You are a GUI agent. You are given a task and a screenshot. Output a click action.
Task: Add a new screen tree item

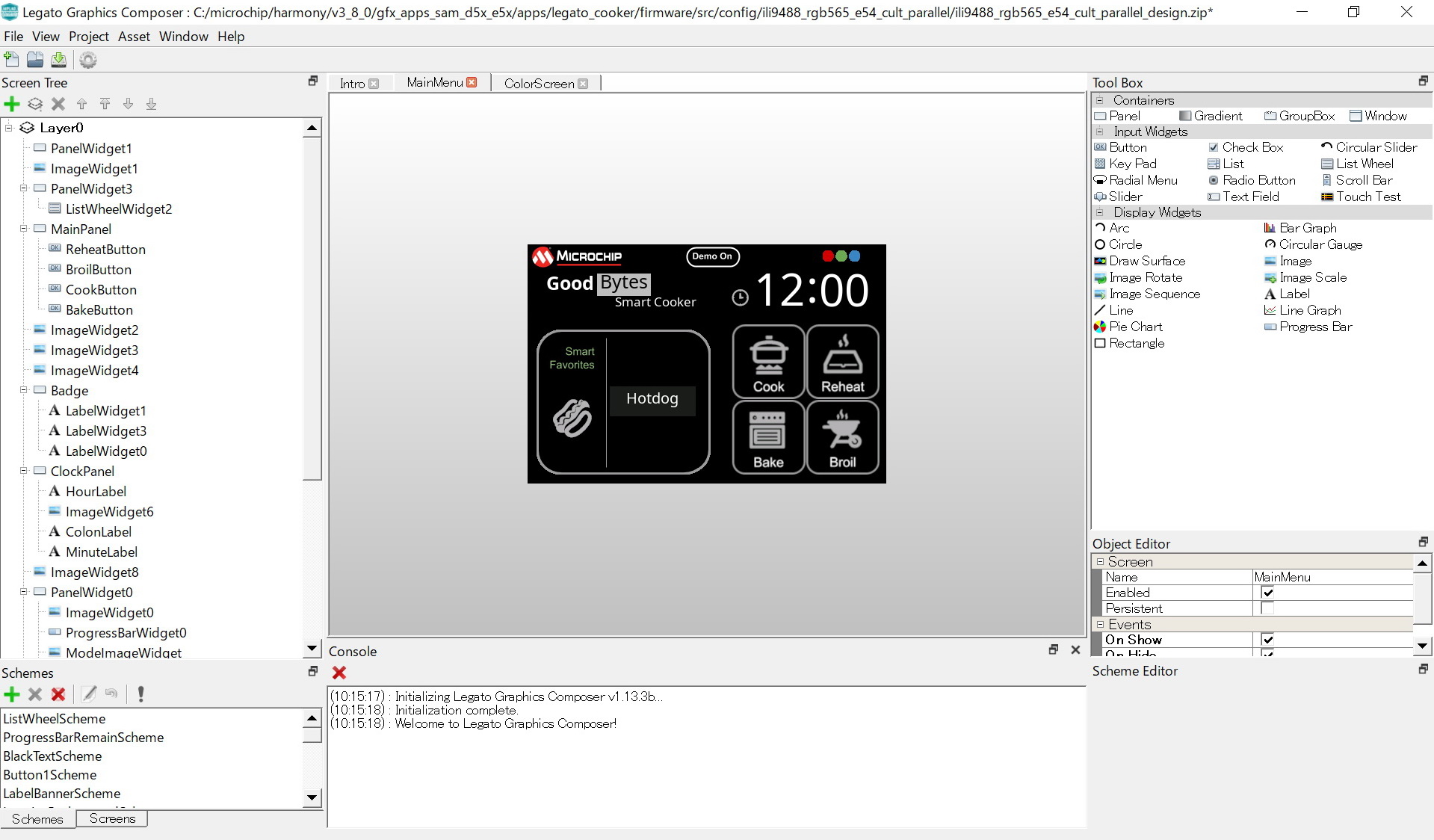(x=12, y=104)
